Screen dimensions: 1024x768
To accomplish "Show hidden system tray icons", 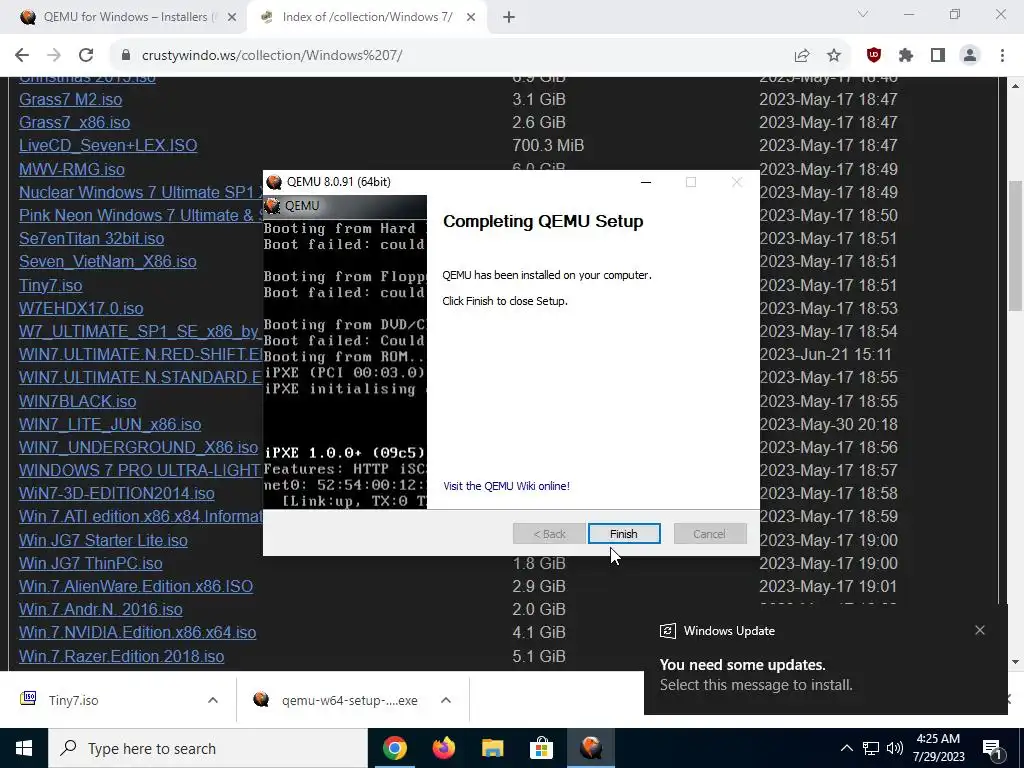I will click(x=846, y=748).
